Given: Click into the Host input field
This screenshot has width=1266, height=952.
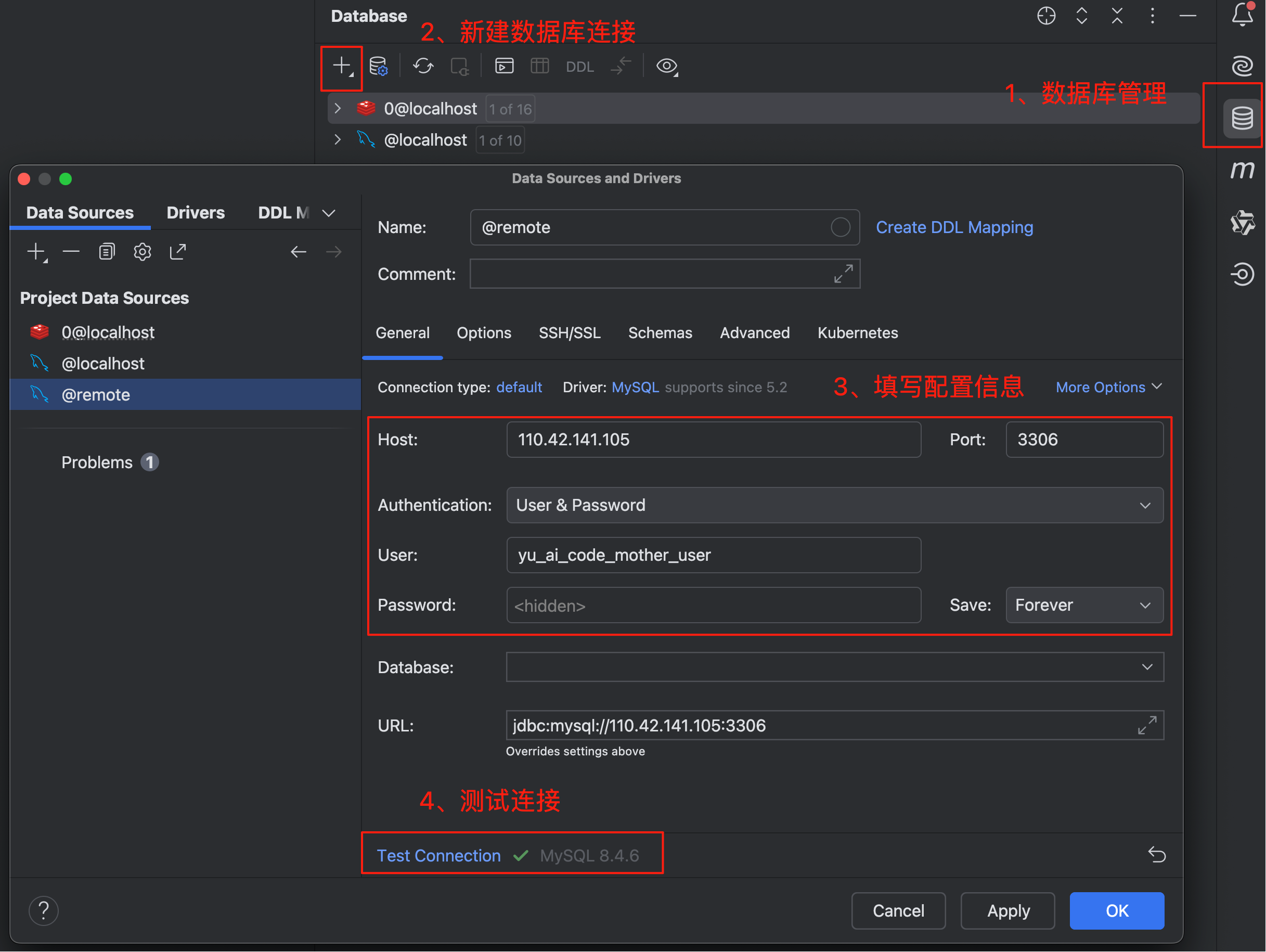Looking at the screenshot, I should pyautogui.click(x=713, y=440).
